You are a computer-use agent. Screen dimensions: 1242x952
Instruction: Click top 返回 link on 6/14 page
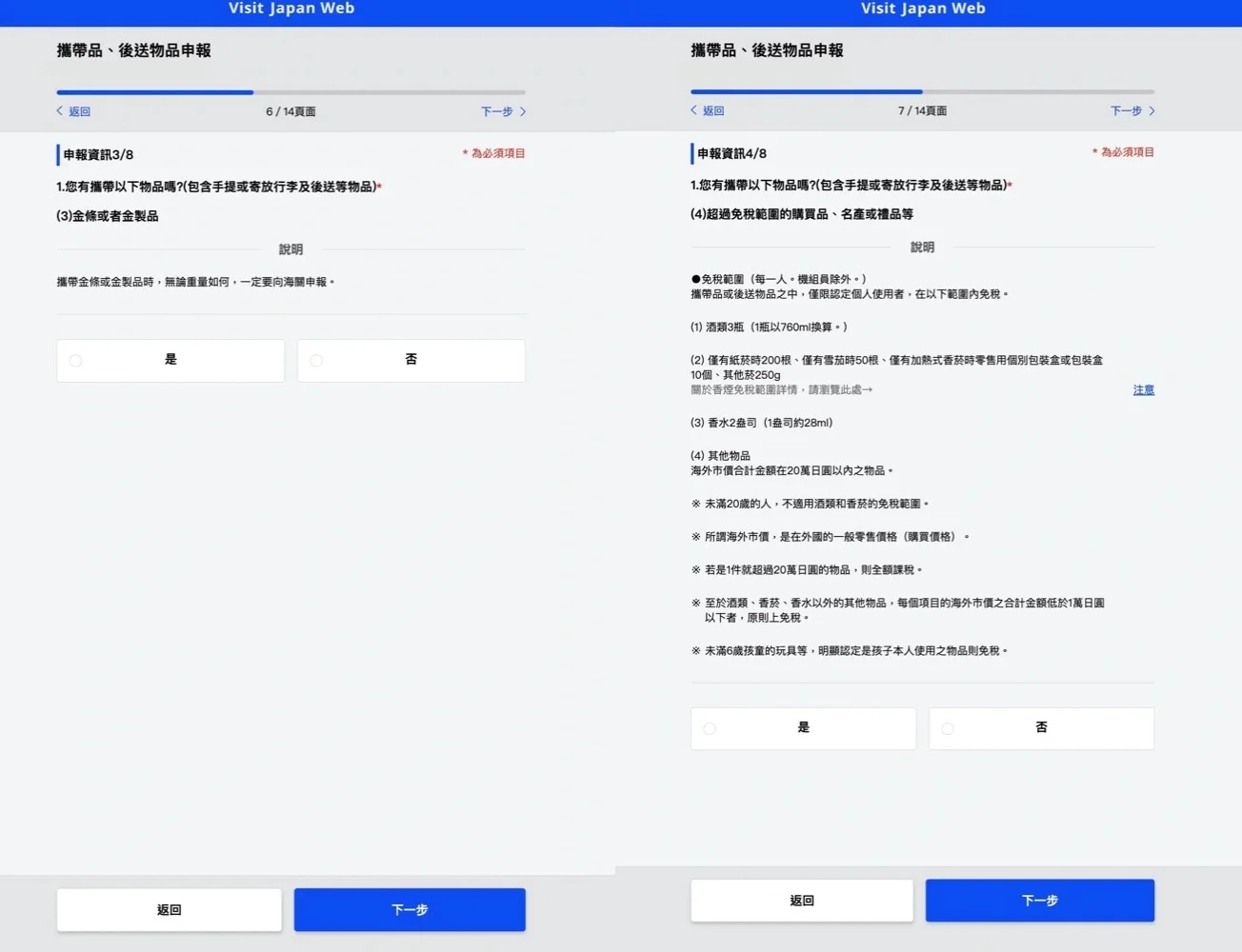(79, 111)
